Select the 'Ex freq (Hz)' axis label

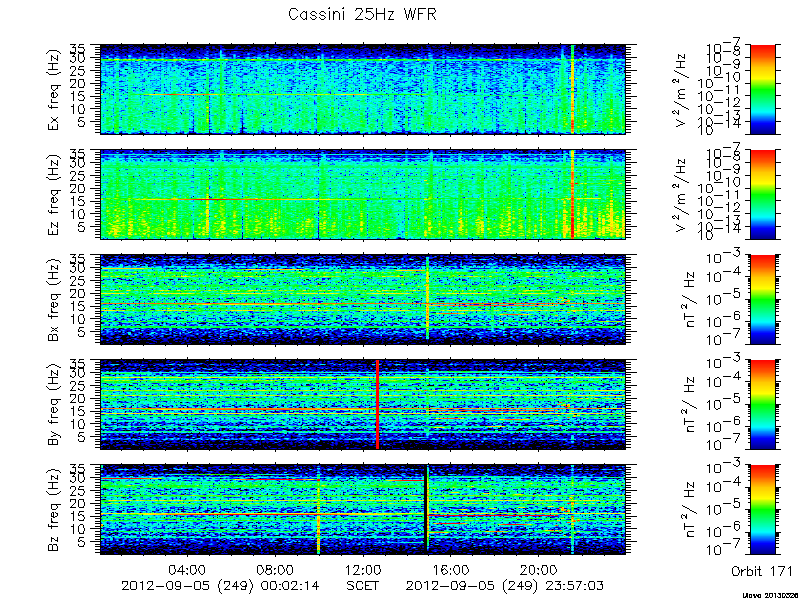[x=54, y=89]
